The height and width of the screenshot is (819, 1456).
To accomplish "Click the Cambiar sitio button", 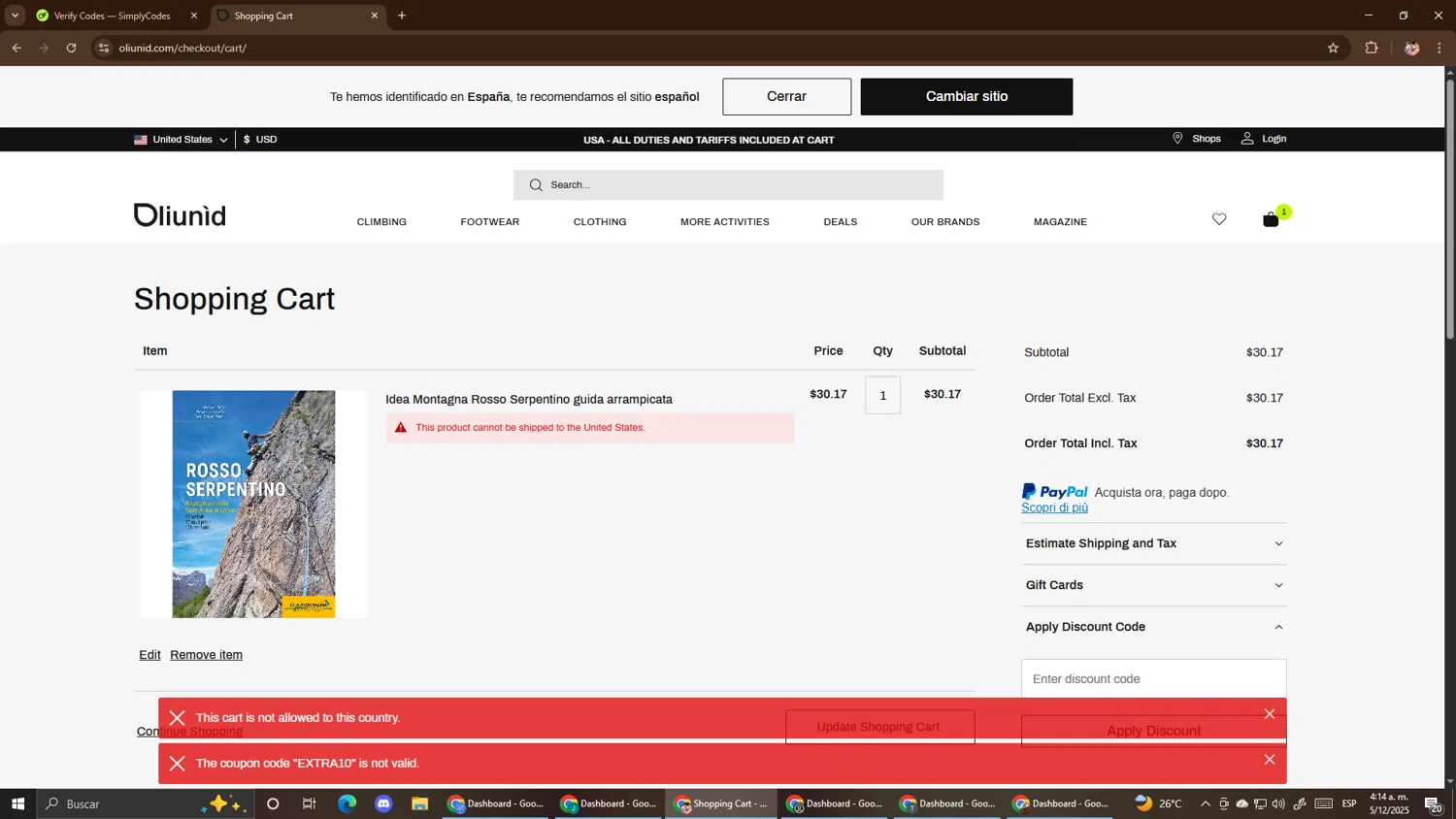I will click(x=967, y=97).
